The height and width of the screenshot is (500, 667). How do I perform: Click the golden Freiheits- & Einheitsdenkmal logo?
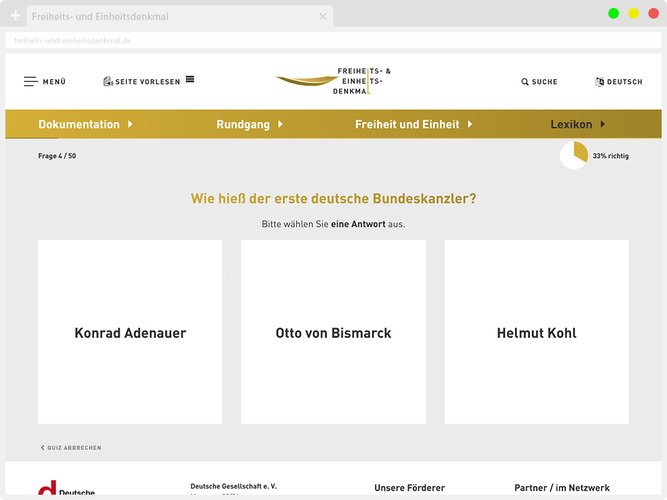click(333, 81)
